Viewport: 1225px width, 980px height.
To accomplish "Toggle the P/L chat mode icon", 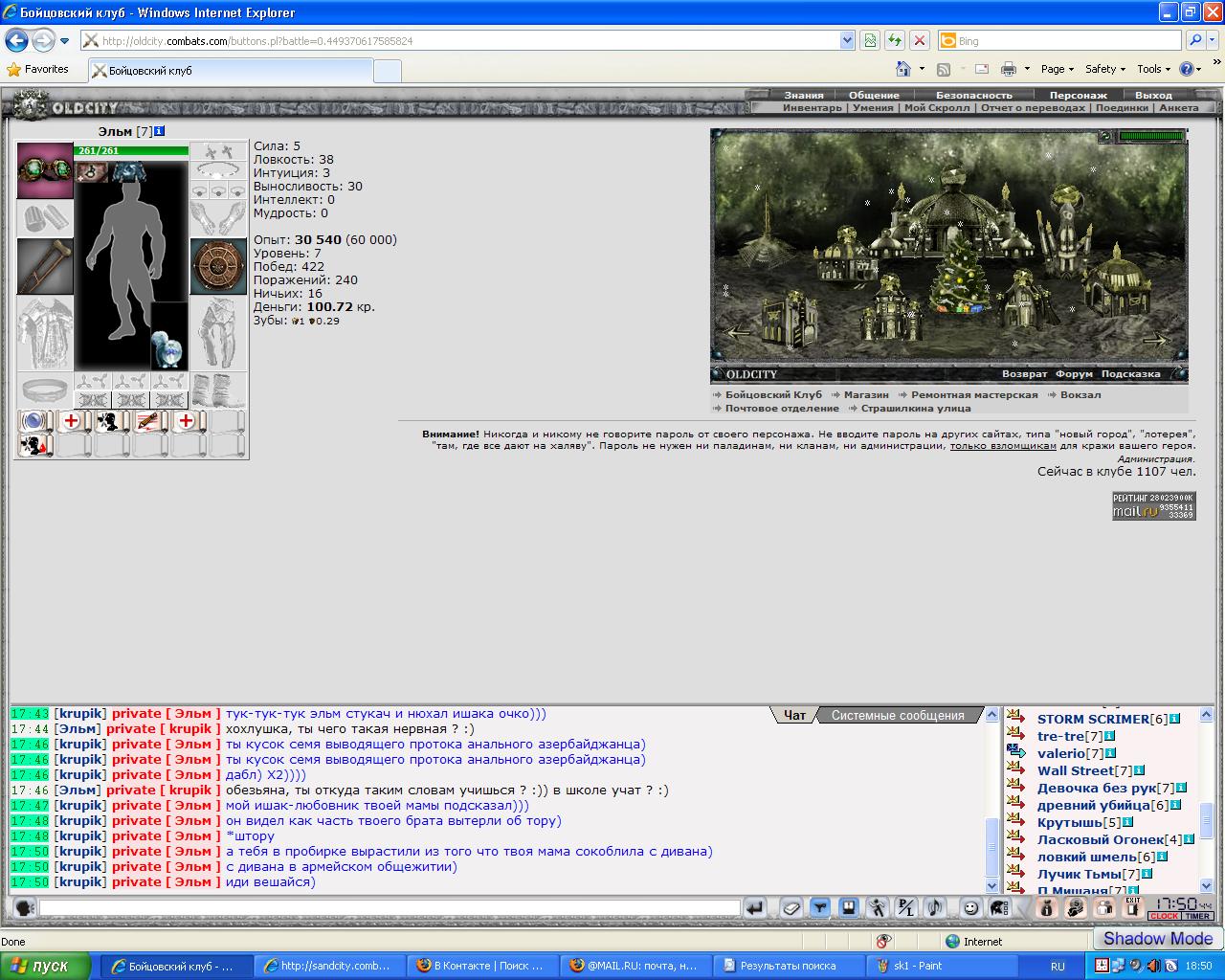I will [905, 908].
